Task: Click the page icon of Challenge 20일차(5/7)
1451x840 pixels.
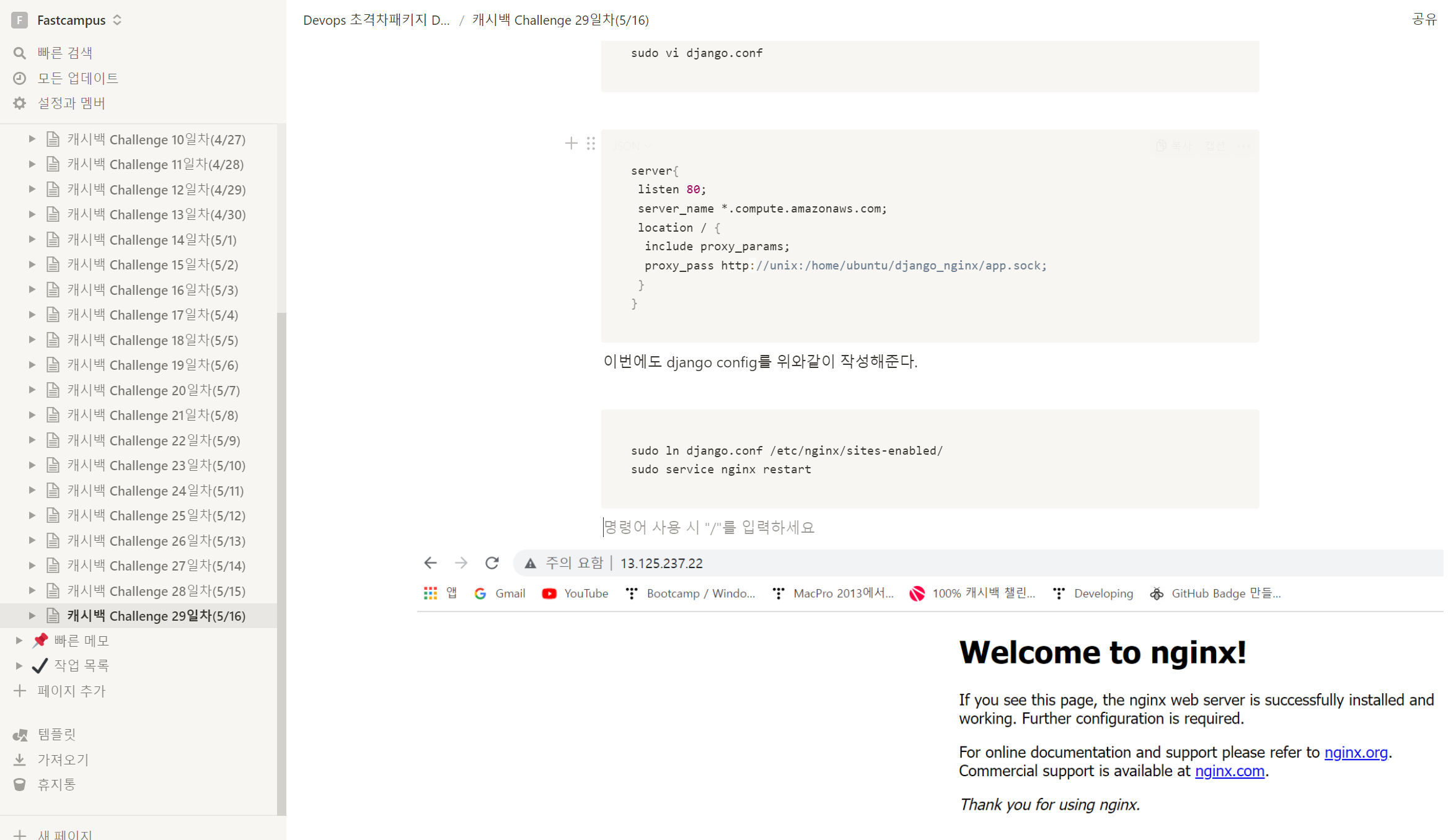Action: click(x=53, y=390)
